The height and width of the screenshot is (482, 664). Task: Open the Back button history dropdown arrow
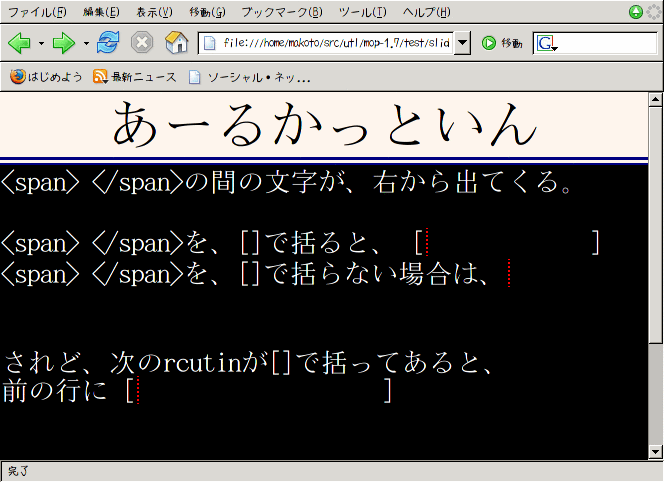pyautogui.click(x=41, y=43)
